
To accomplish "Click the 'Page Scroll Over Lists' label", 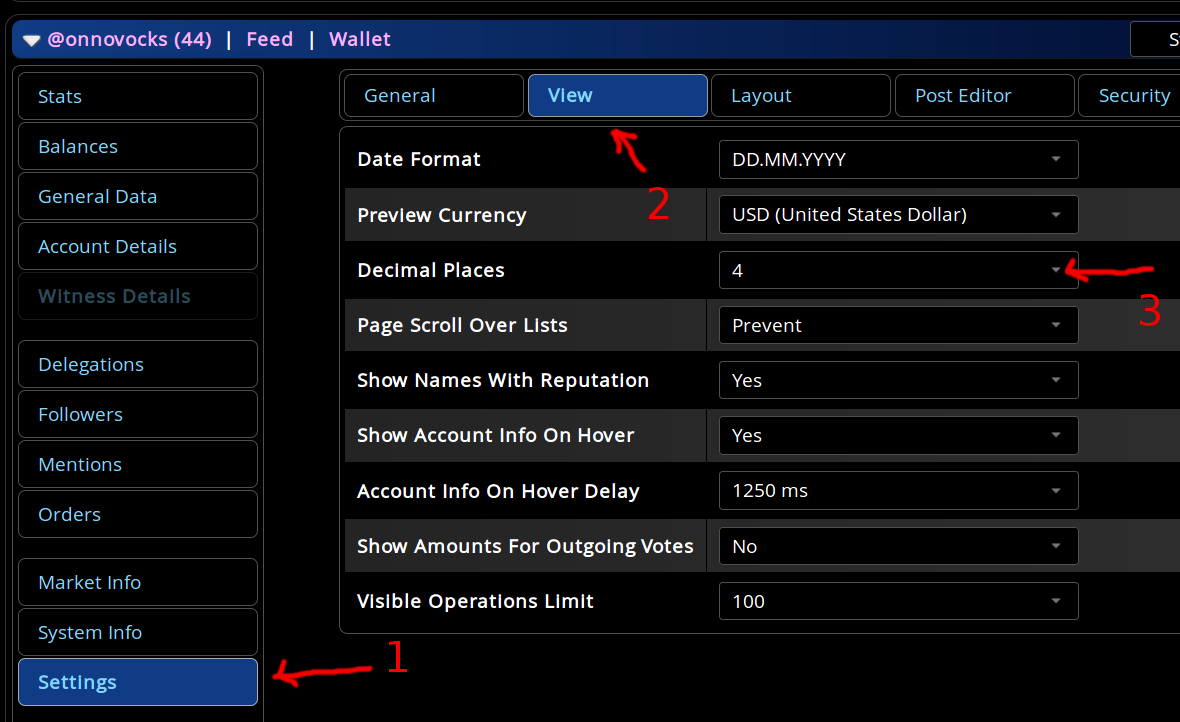I will click(x=462, y=325).
